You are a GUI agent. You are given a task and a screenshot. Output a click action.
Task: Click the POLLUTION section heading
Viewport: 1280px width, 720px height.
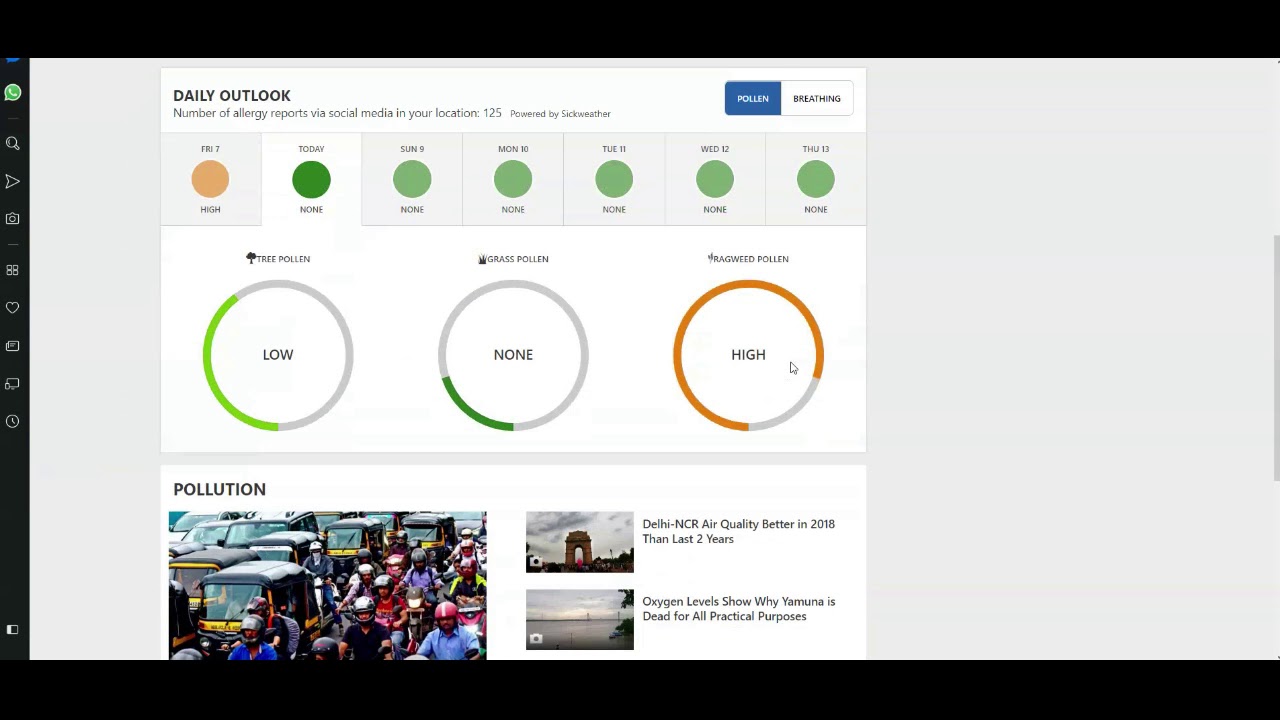tap(220, 489)
